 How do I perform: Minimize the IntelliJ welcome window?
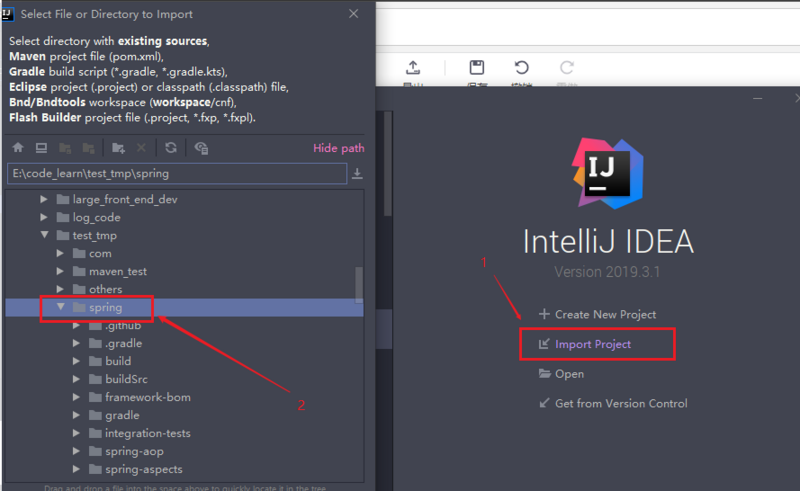coord(758,98)
